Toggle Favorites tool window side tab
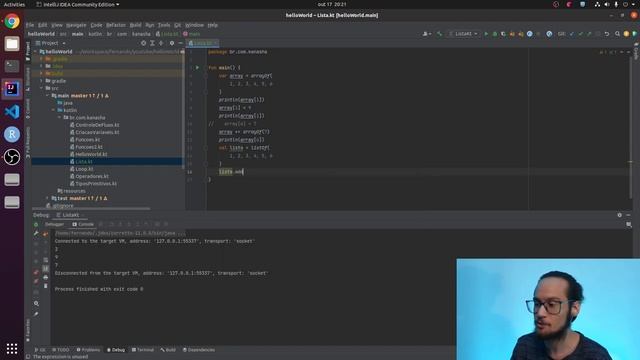The image size is (640, 360). pyautogui.click(x=28, y=331)
